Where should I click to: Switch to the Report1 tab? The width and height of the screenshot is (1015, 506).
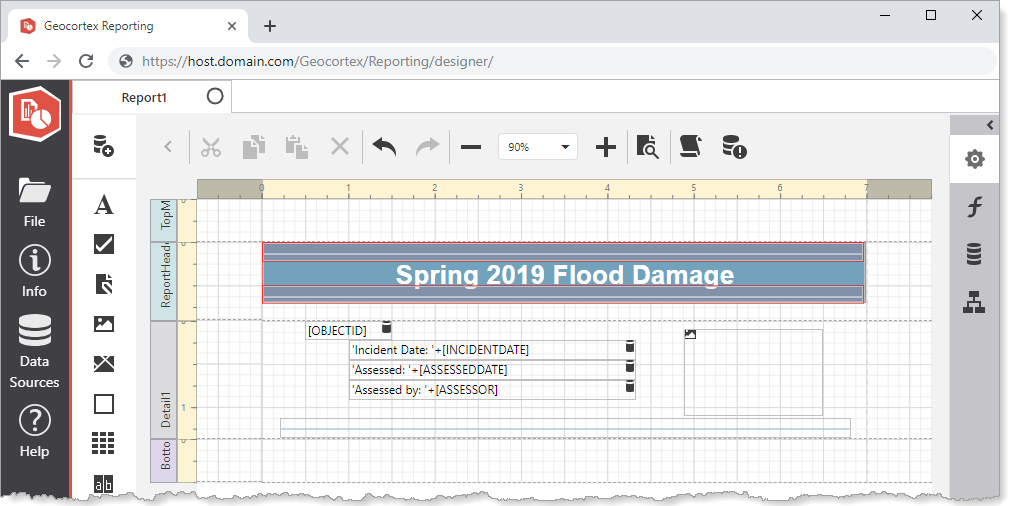(x=144, y=97)
